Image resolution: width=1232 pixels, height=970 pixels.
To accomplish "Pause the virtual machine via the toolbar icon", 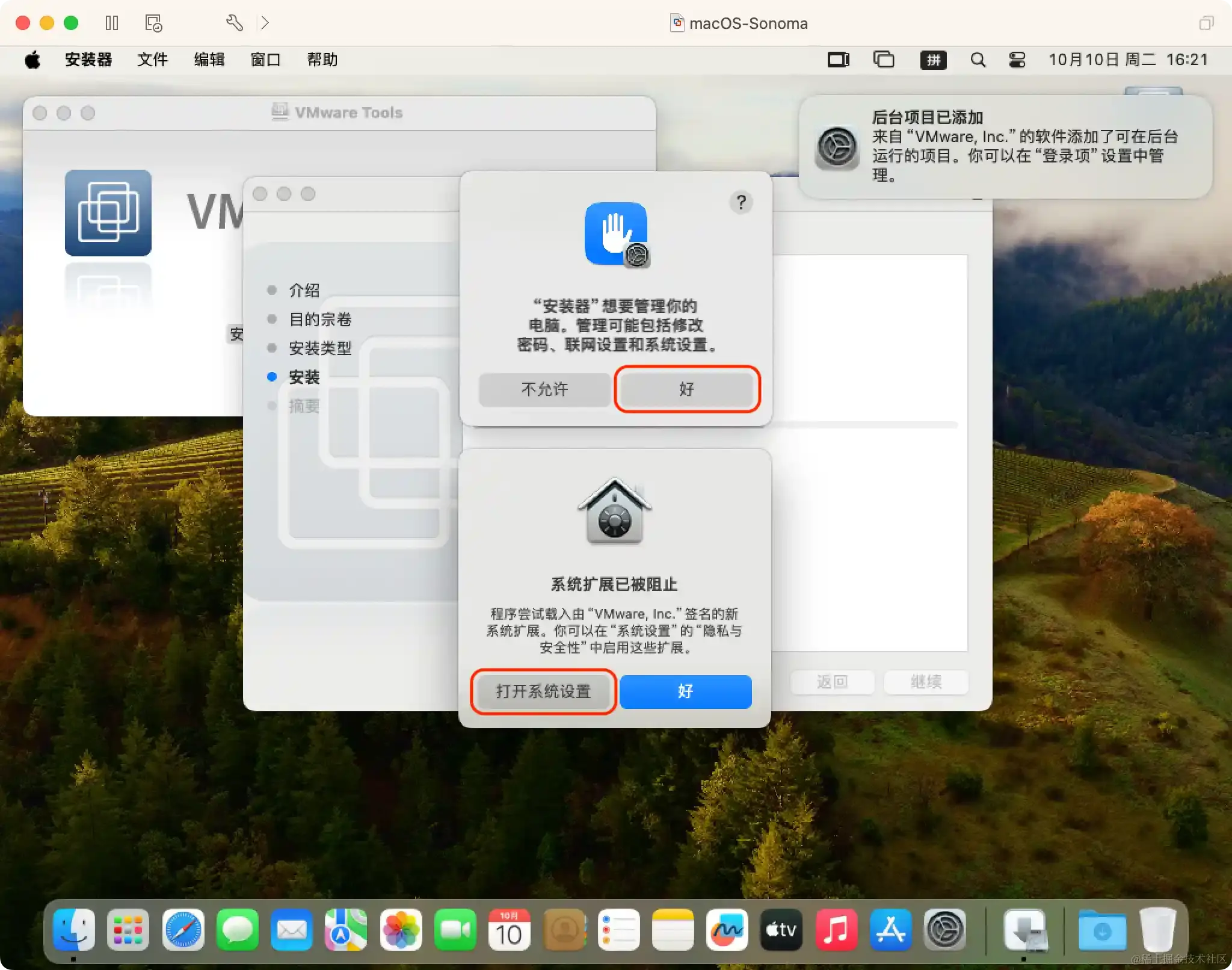I will (x=112, y=23).
